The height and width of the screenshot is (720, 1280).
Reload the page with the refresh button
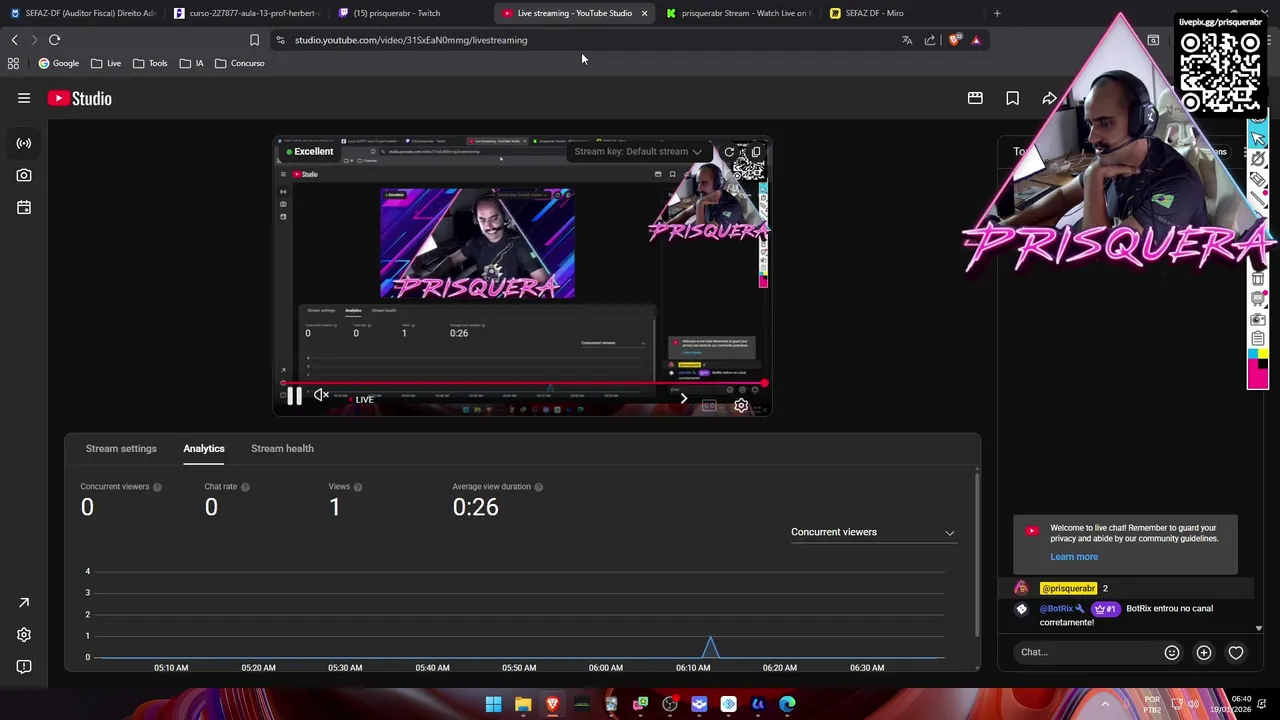[54, 40]
